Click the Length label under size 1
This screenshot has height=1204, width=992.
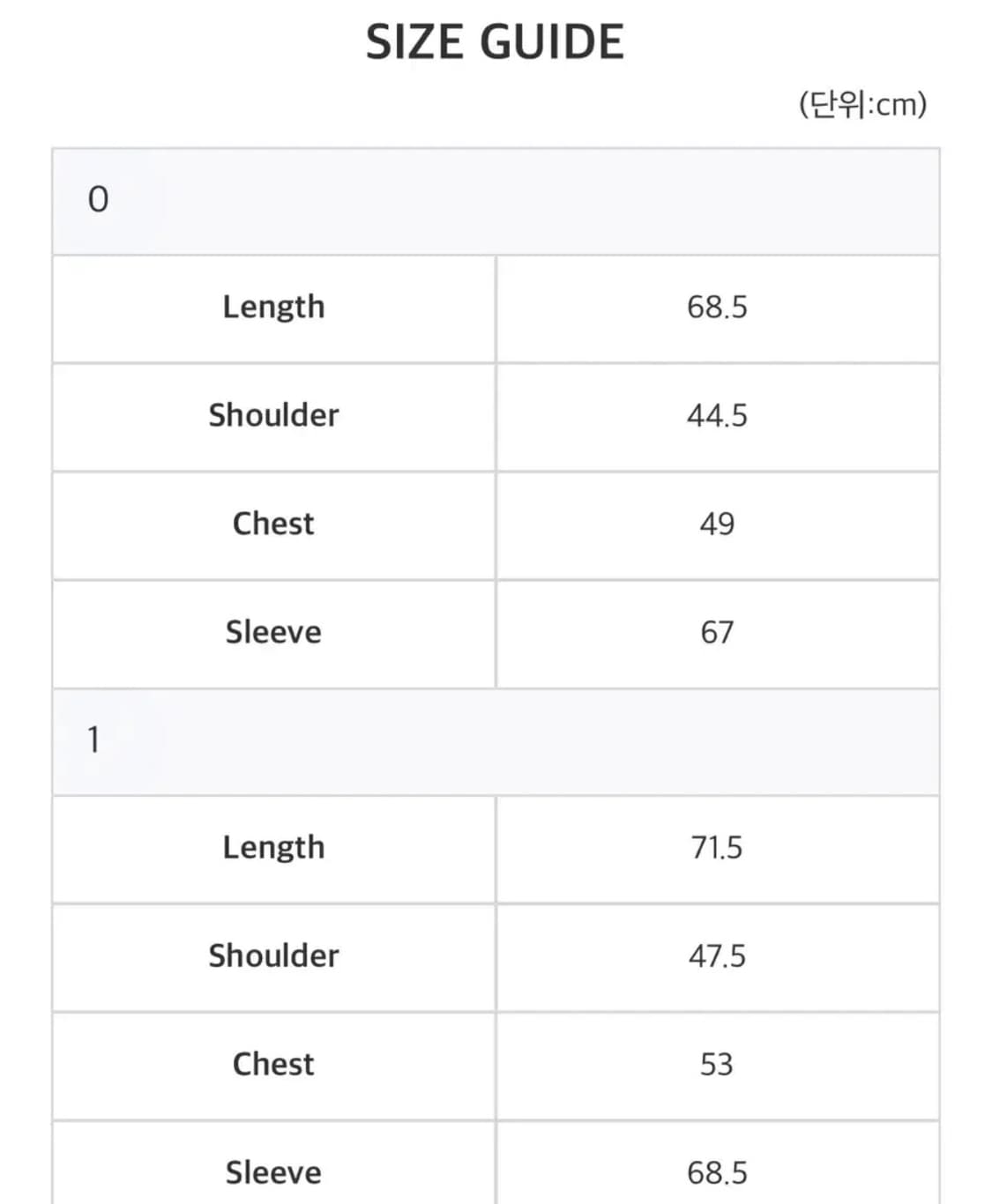coord(273,848)
